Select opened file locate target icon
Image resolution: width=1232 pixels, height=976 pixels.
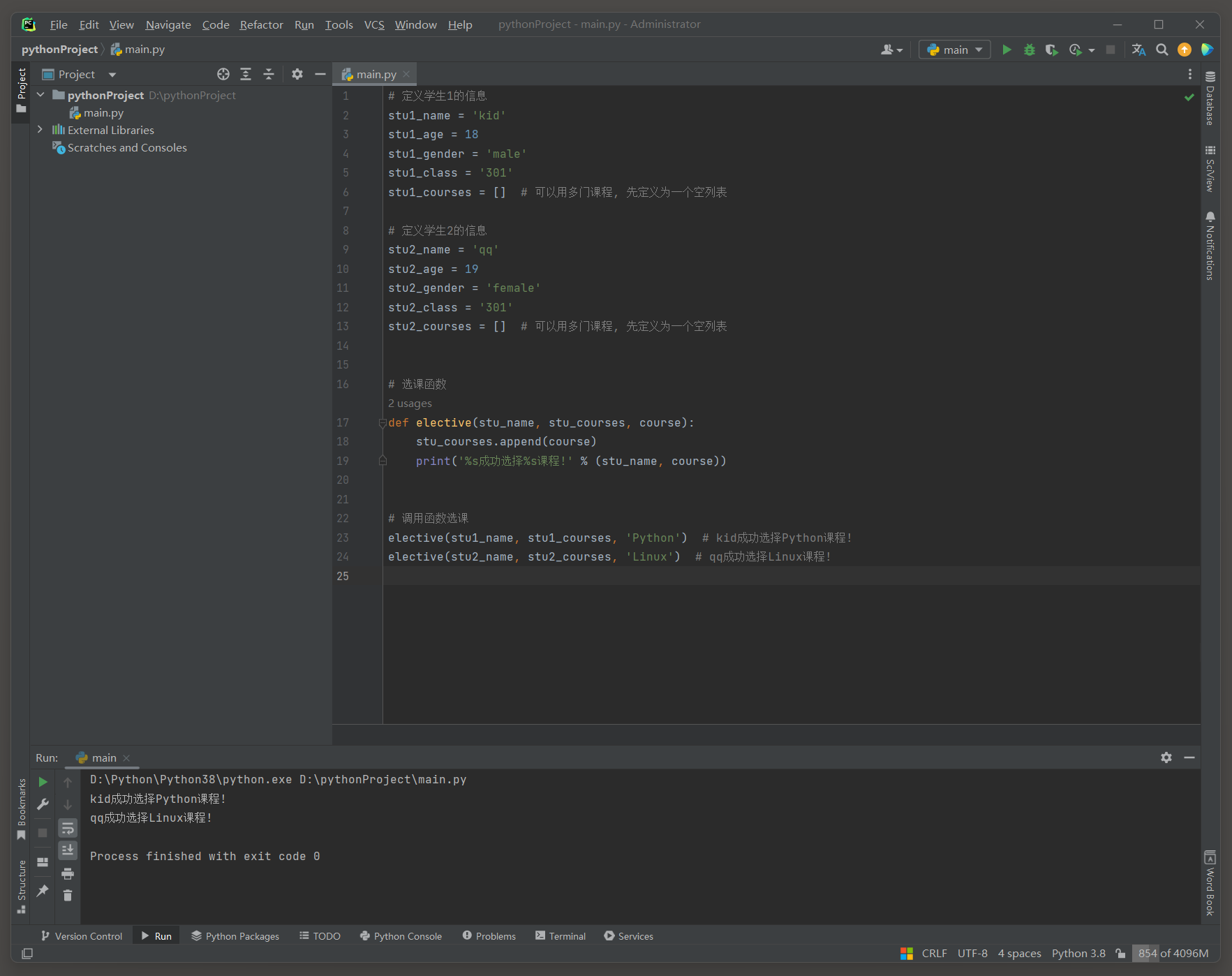[223, 74]
